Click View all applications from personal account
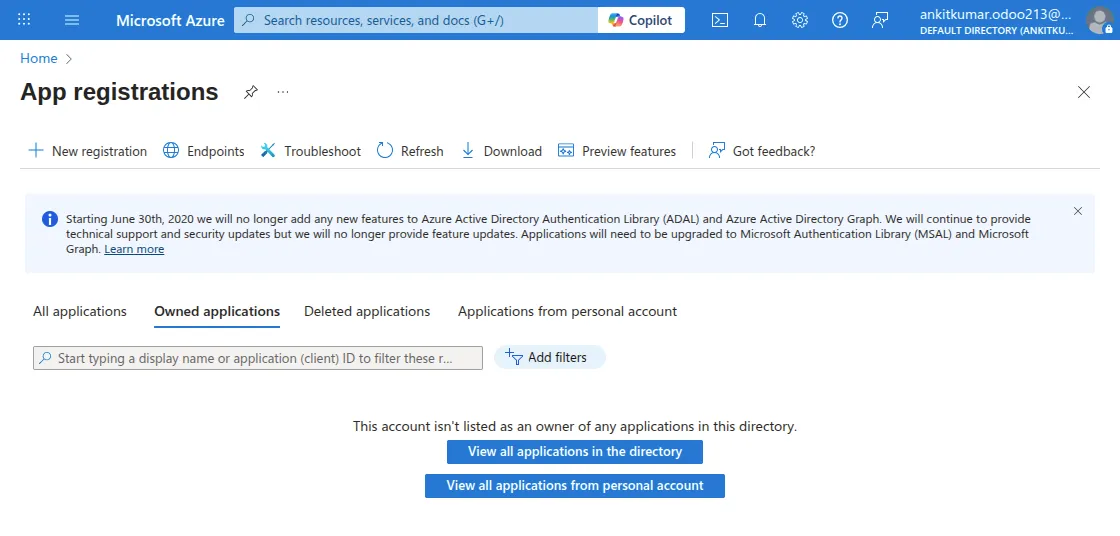Screen dimensions: 1120x536 click(x=575, y=486)
